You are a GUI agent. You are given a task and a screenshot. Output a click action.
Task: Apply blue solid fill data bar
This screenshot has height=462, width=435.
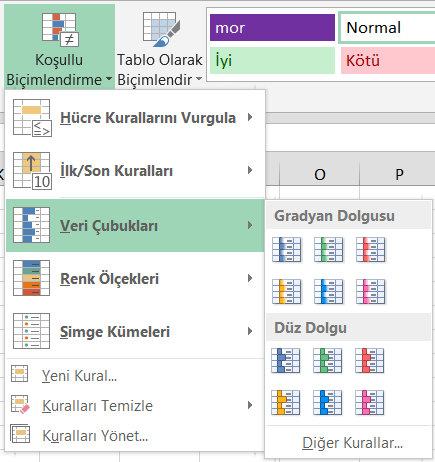pos(286,361)
